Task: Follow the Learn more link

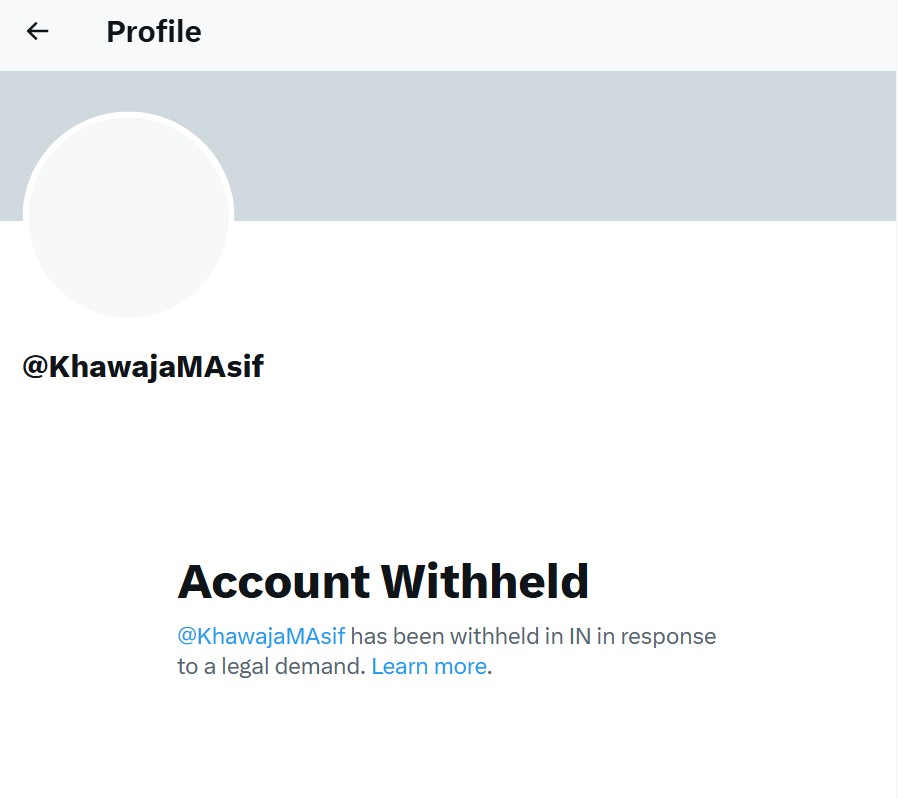Action: (x=428, y=666)
